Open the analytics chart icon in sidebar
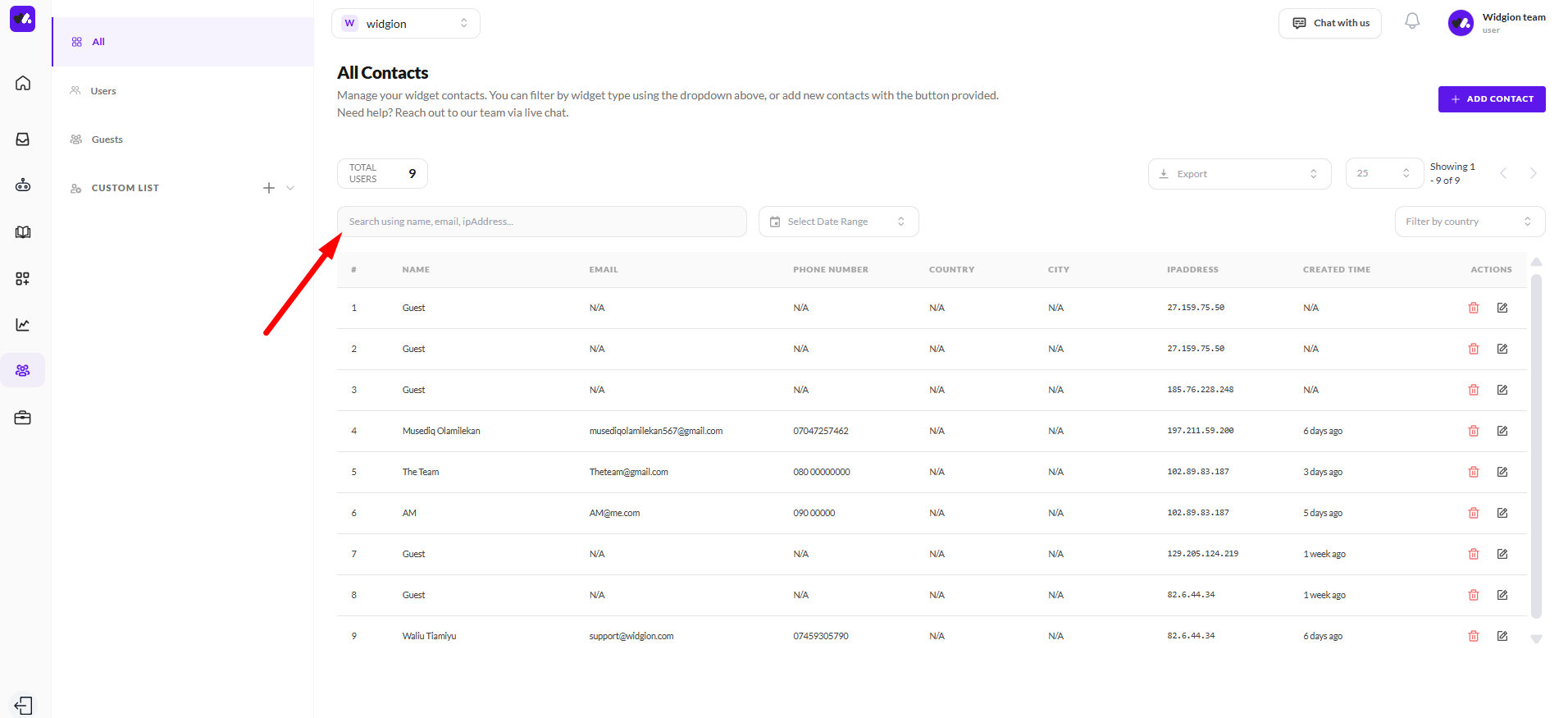The image size is (1568, 718). click(23, 325)
